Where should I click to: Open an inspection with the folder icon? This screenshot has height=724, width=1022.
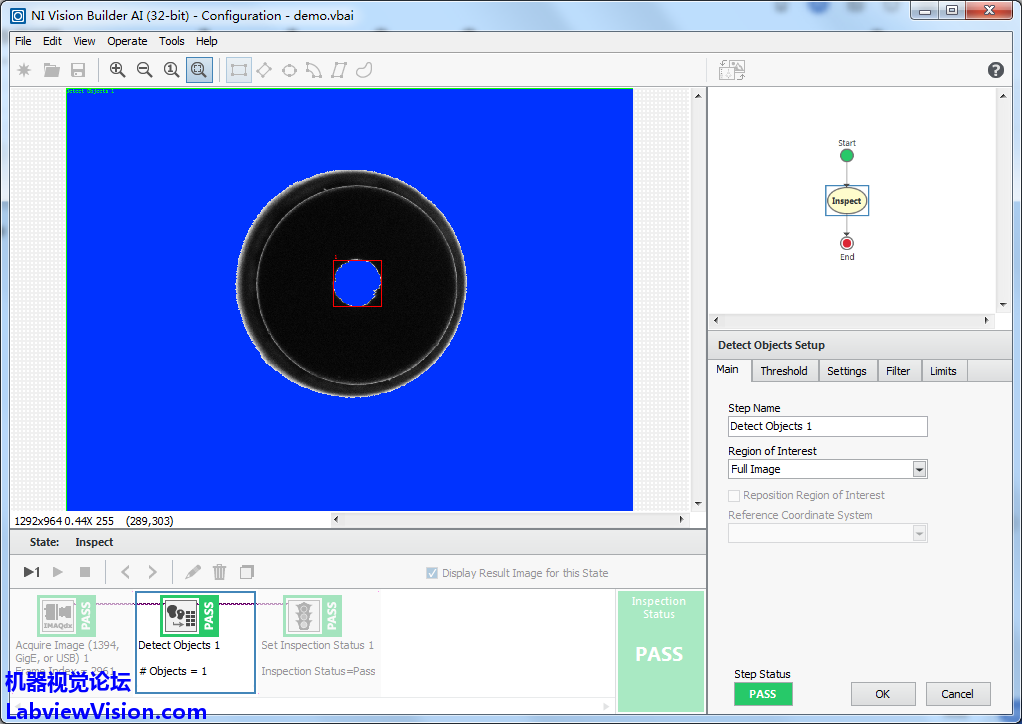click(51, 70)
